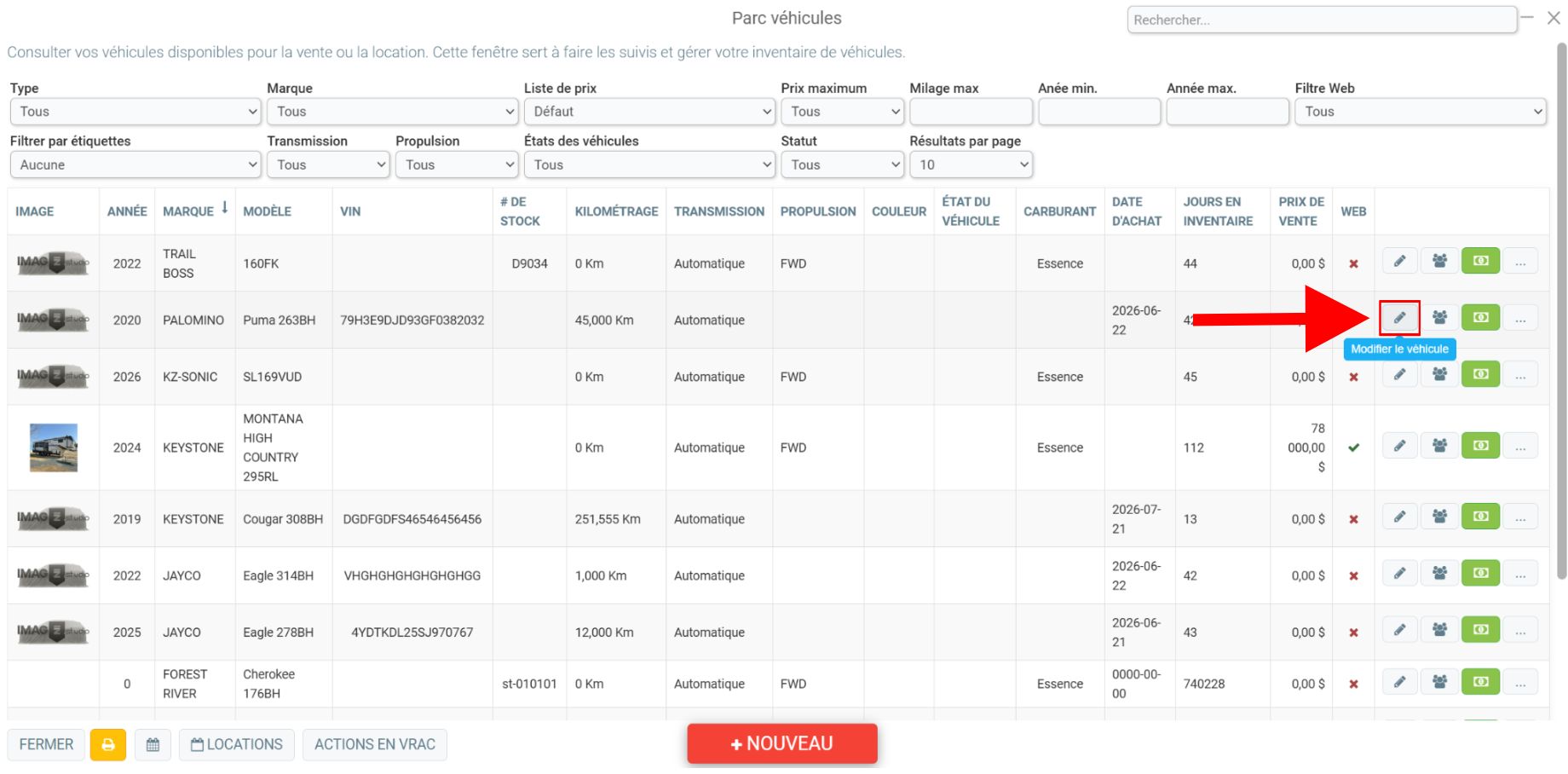Edit the KEYSTONE Montana High Country vehicle

point(1399,446)
